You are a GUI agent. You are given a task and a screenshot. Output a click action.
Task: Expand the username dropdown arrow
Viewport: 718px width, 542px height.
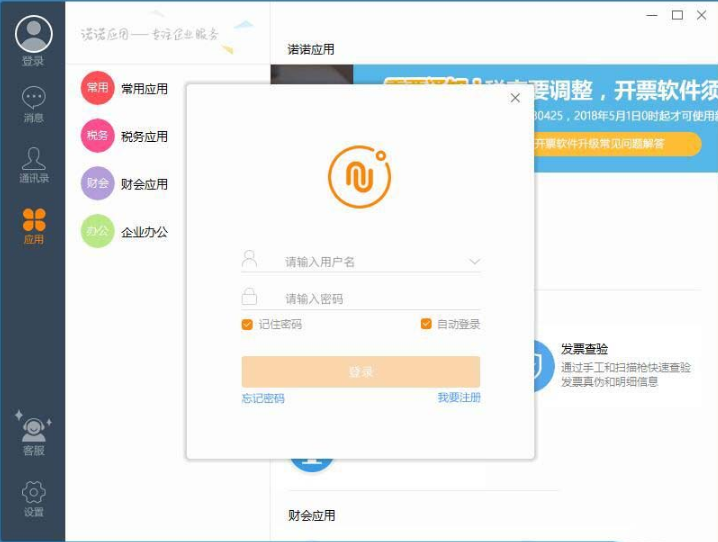pos(474,262)
